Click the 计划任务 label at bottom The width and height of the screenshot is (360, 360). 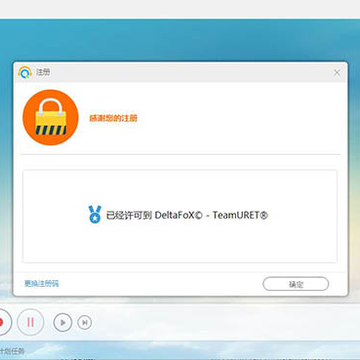point(12,351)
